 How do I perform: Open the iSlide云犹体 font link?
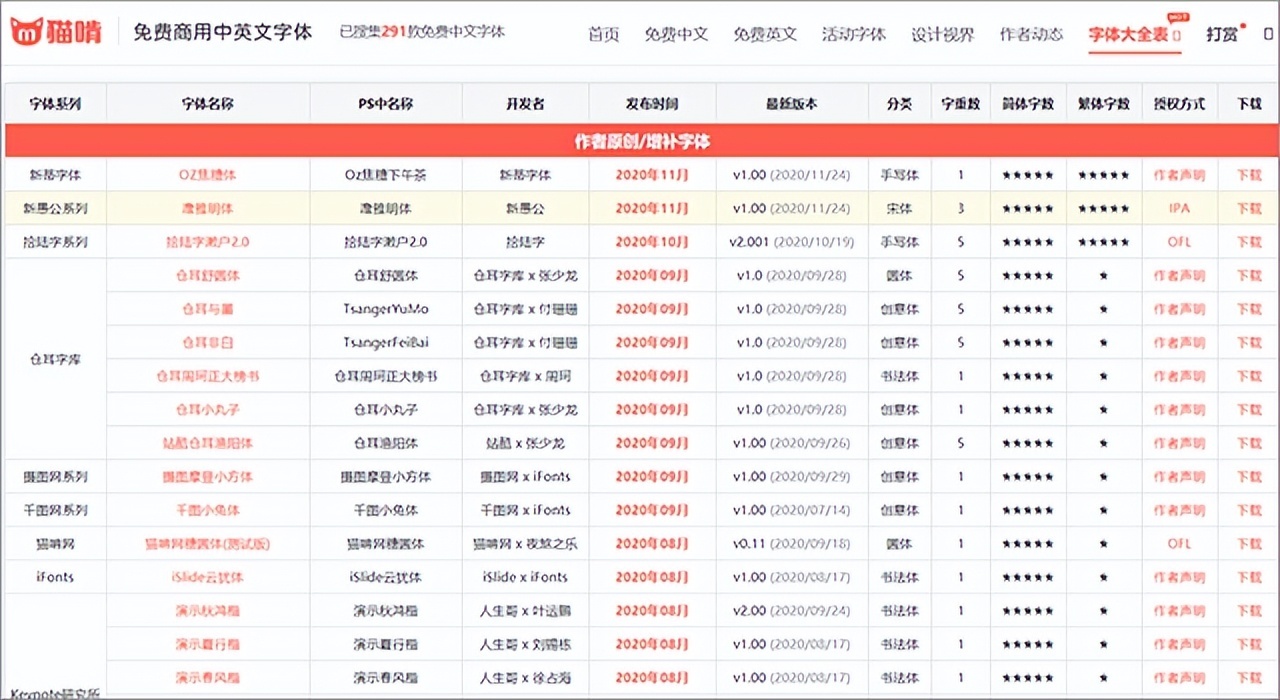208,577
